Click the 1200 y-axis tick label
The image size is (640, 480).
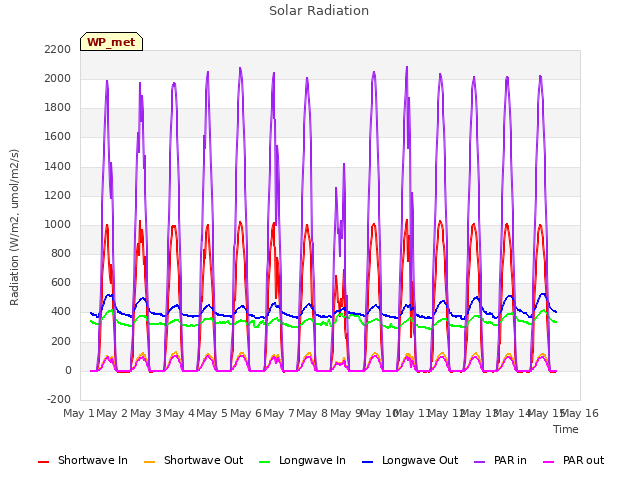point(58,196)
